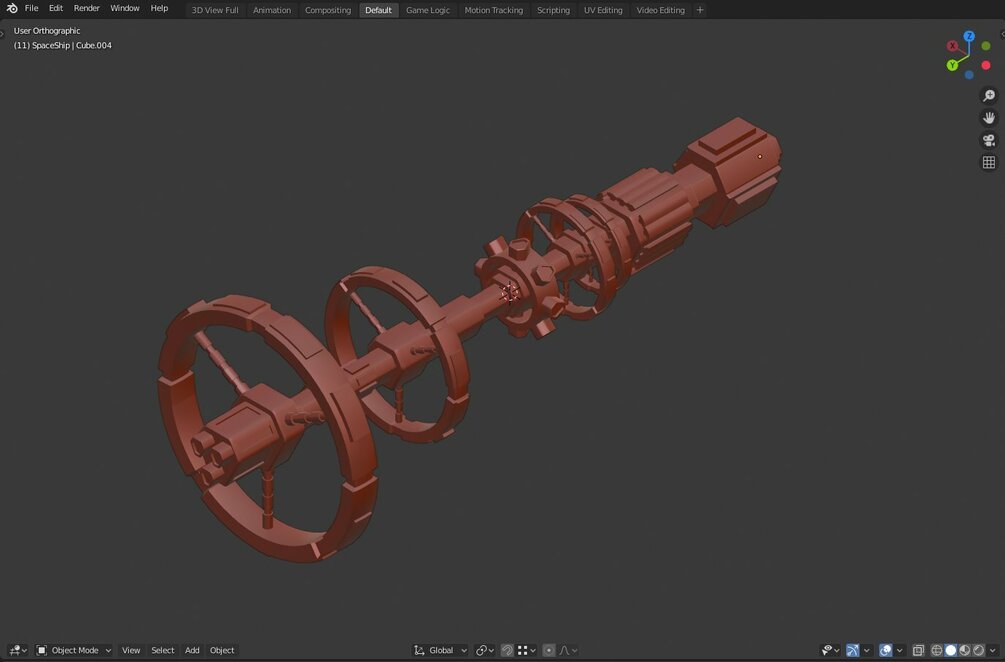The height and width of the screenshot is (662, 1005).
Task: Click the '(11) SpaceShip | Cube.004' overlay text
Action: tap(63, 46)
